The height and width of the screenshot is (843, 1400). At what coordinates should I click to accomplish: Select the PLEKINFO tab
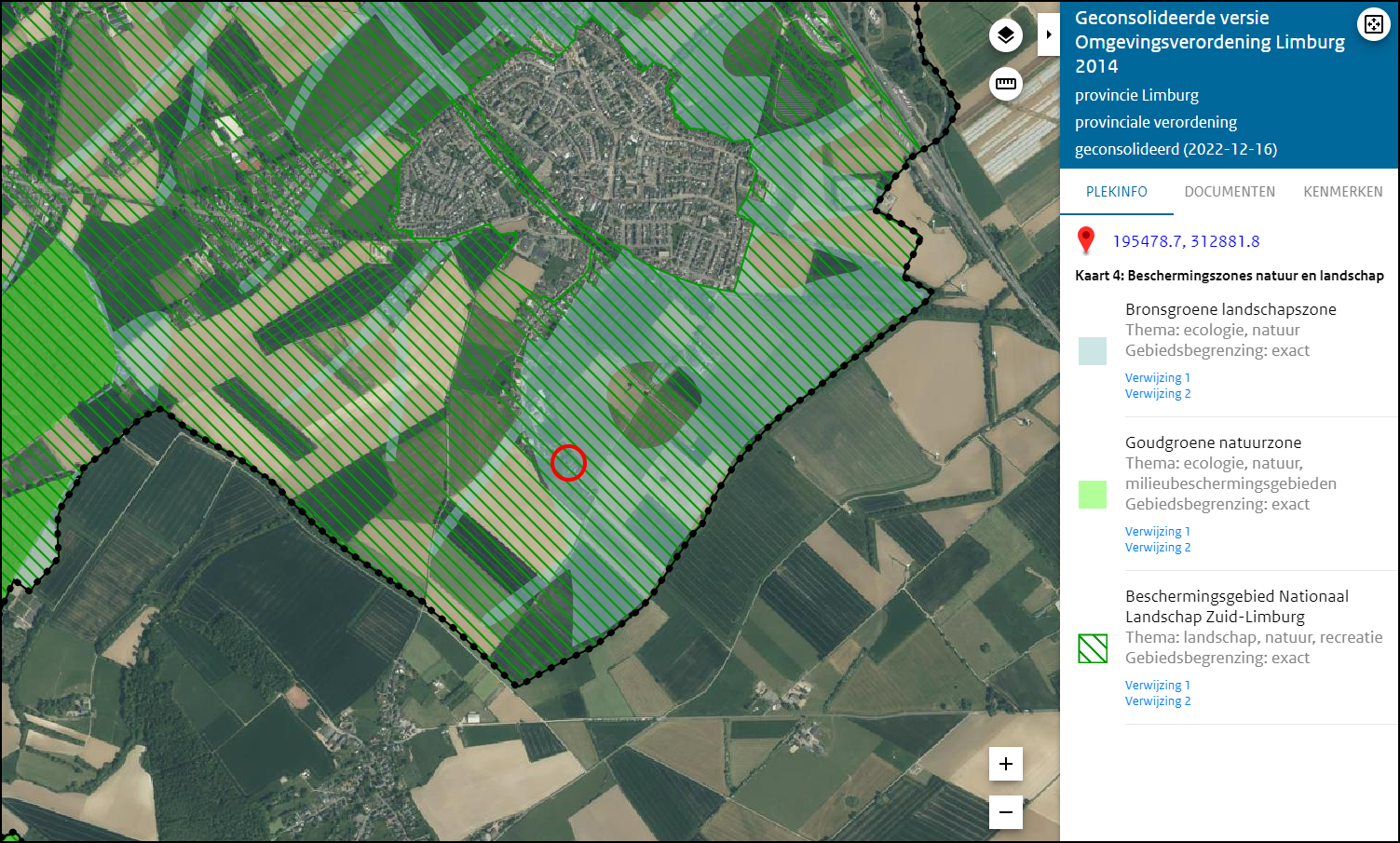pos(1117,192)
